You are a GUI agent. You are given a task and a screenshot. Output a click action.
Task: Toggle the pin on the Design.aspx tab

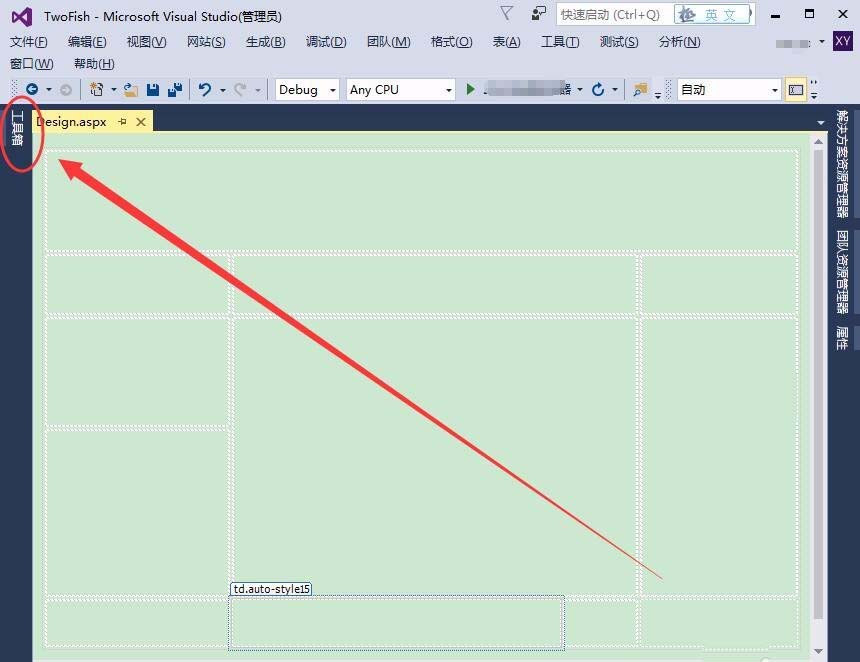(x=123, y=121)
